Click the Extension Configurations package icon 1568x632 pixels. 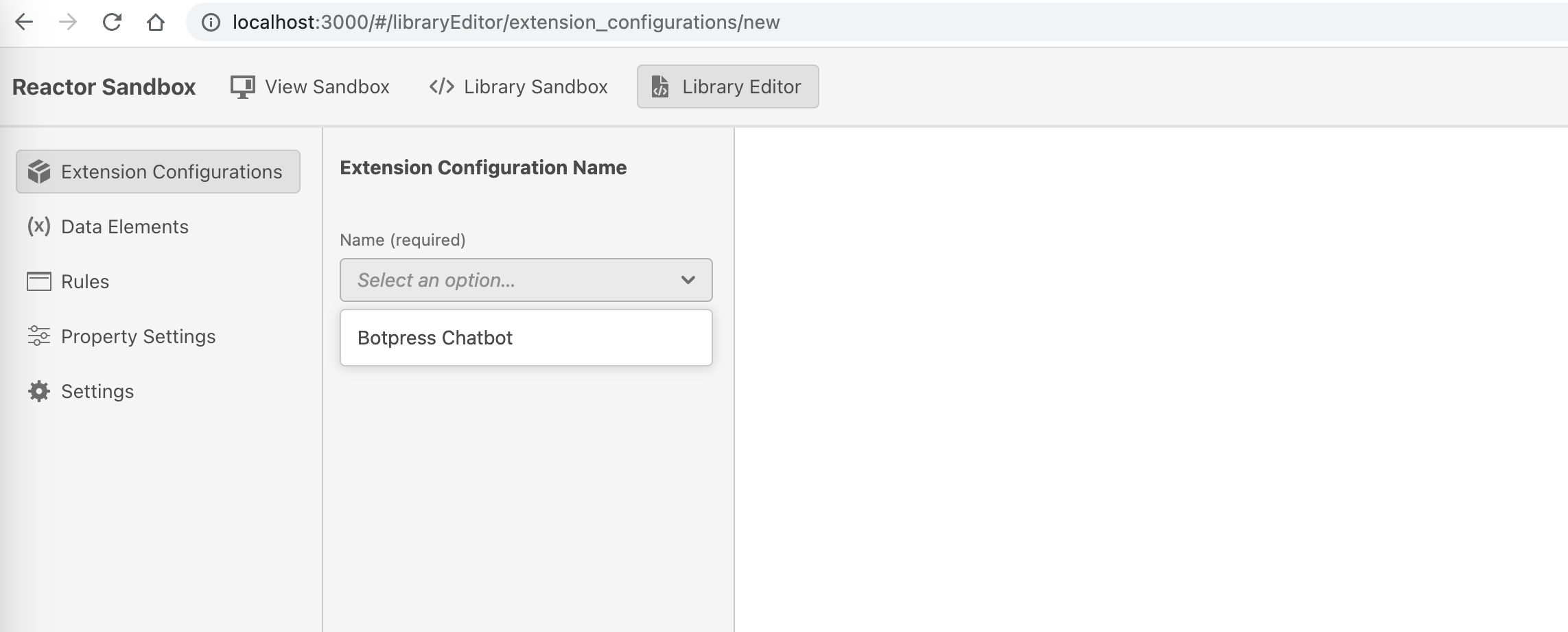click(39, 172)
